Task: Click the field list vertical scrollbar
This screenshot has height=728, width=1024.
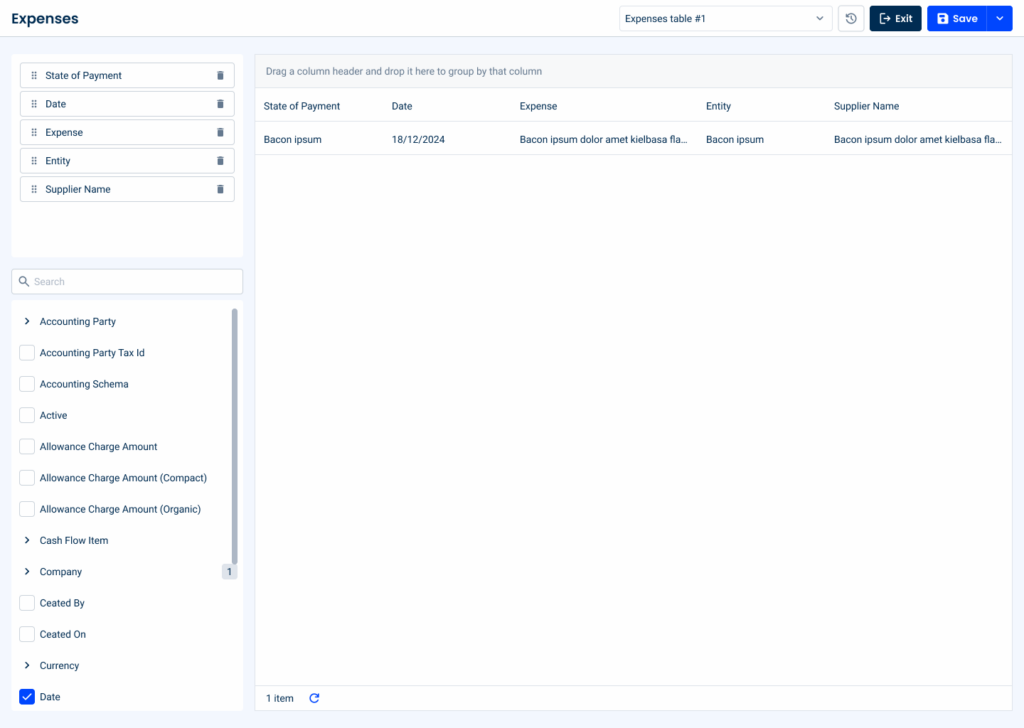Action: pos(234,436)
